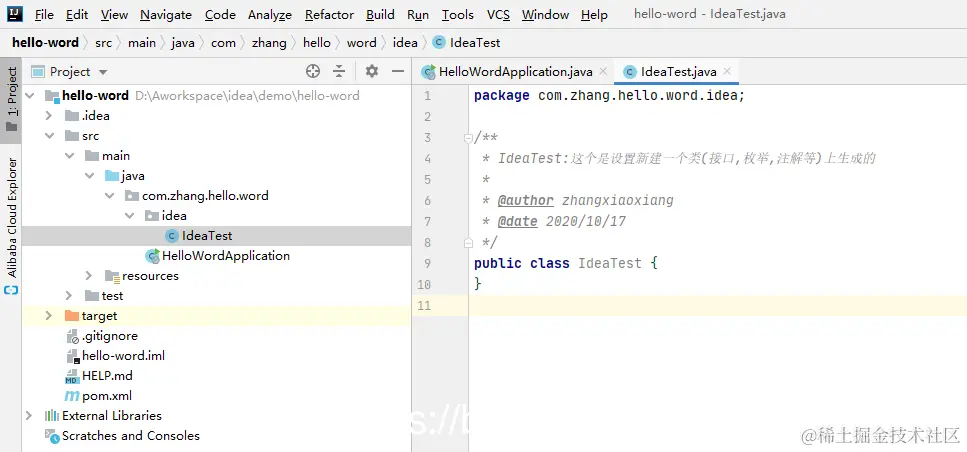Click the orange target folder icon
967x452 pixels.
point(72,316)
